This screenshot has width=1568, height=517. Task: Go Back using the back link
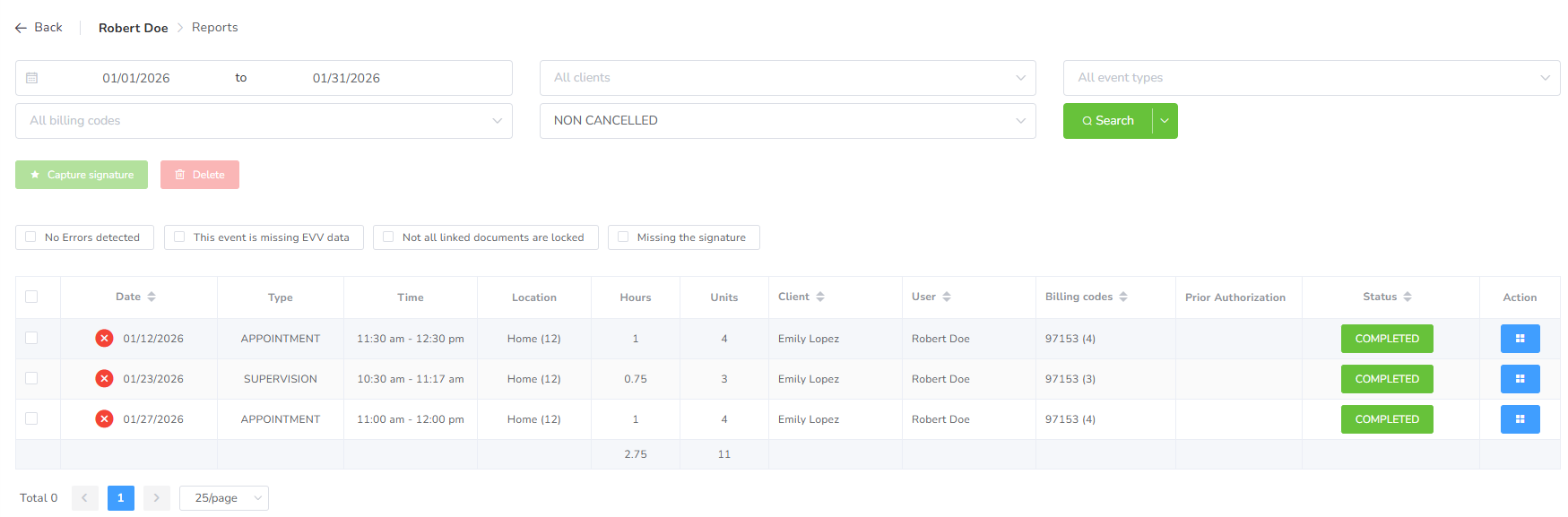point(39,28)
